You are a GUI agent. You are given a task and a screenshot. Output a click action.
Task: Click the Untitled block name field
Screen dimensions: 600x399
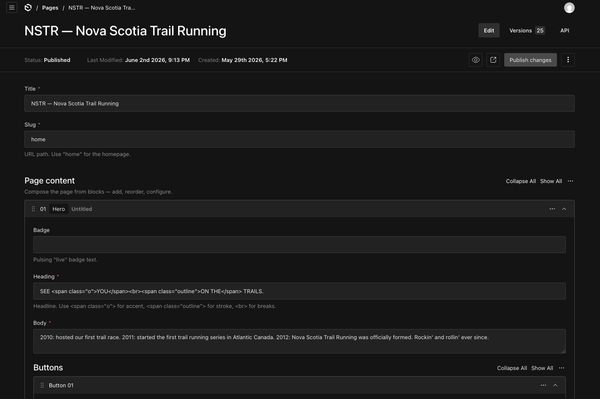(82, 209)
